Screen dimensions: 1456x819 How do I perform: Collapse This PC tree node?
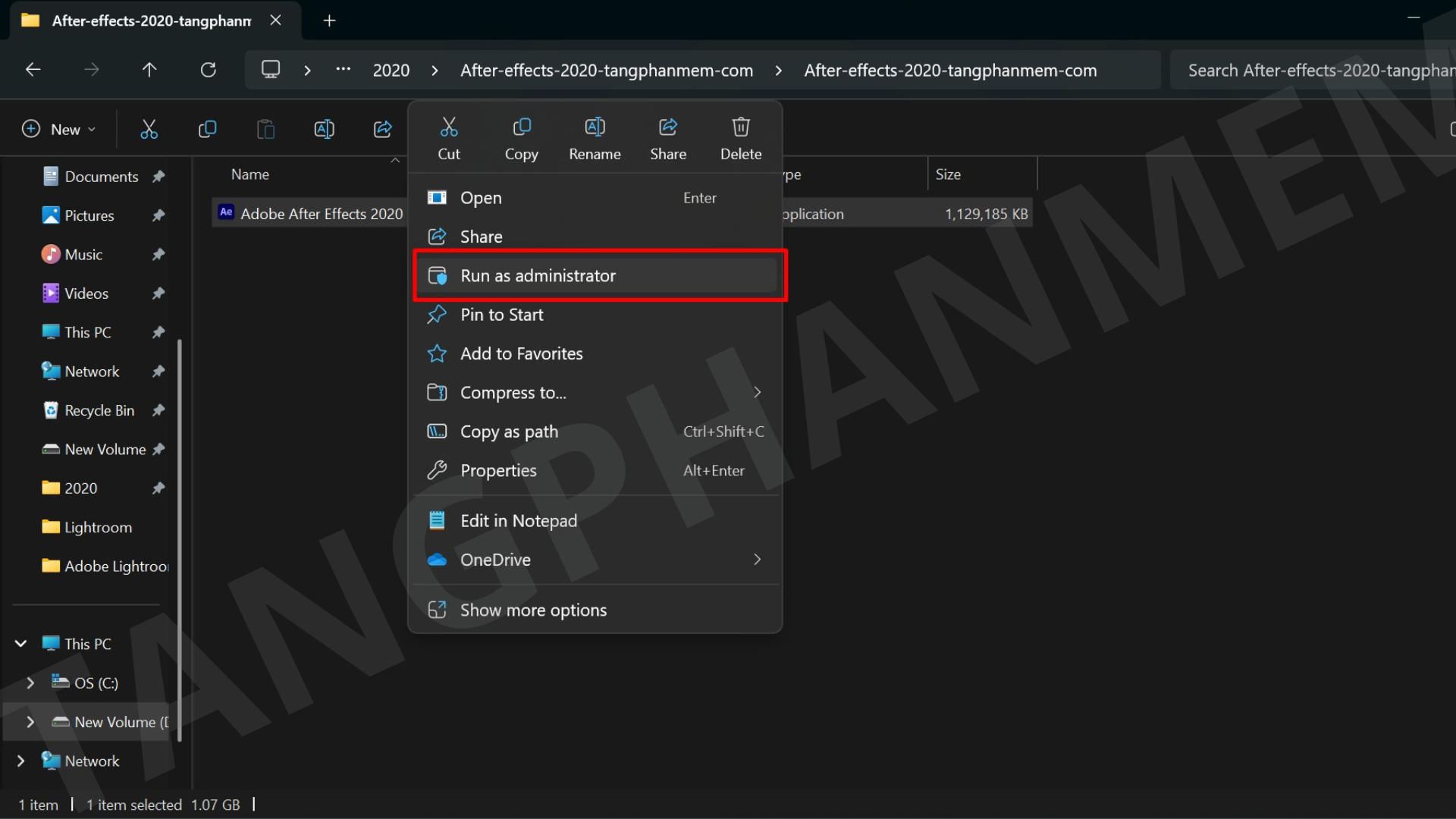pos(21,644)
